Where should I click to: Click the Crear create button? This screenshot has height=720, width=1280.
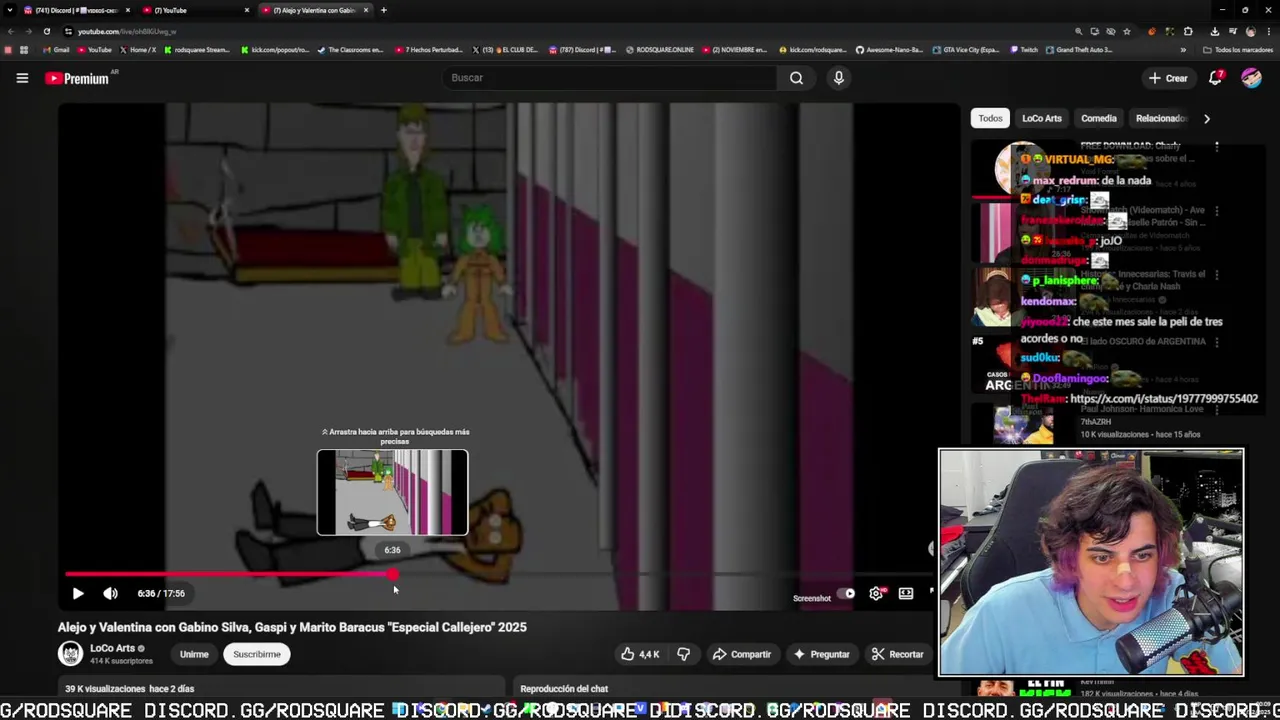(x=1168, y=78)
